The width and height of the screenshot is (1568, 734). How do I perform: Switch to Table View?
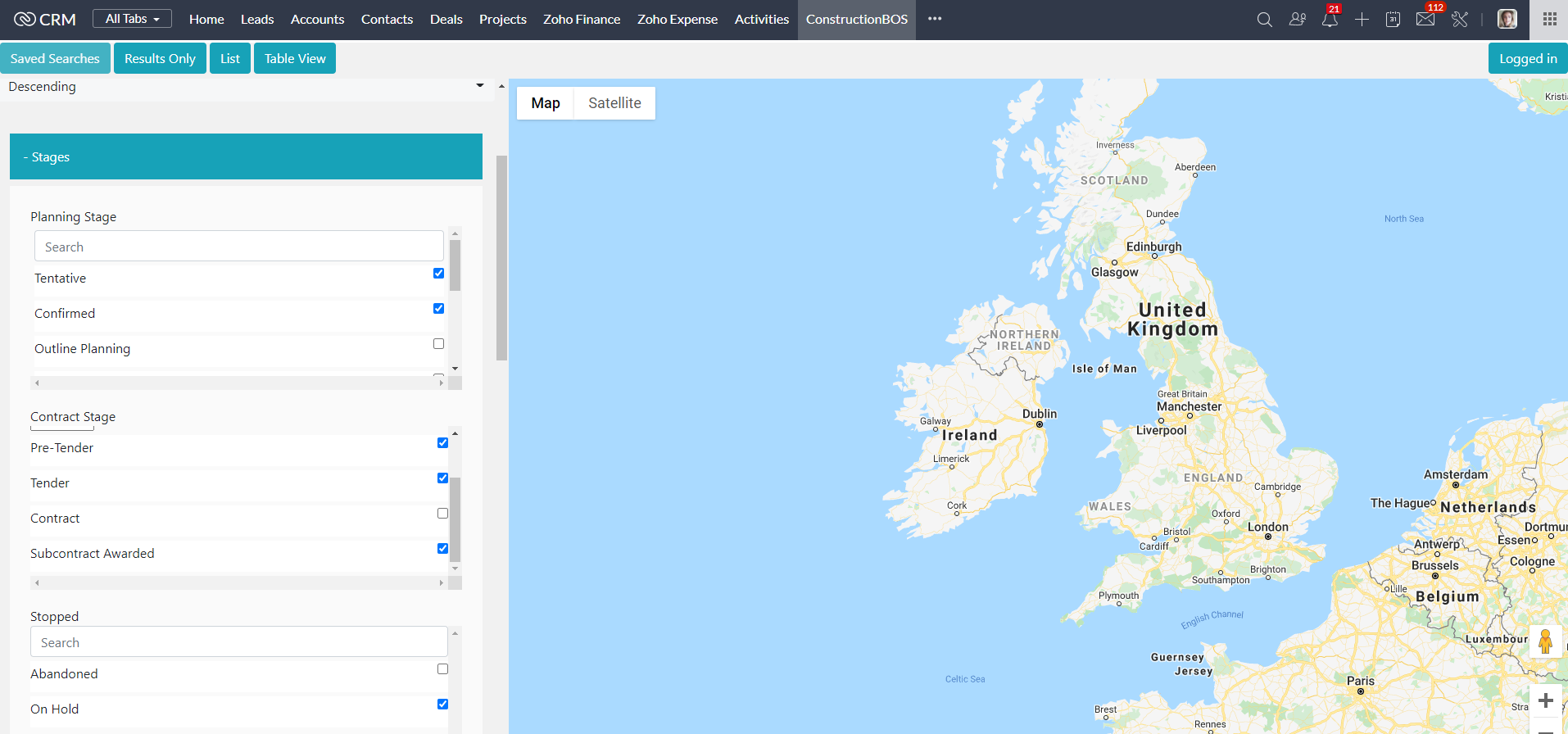click(295, 58)
